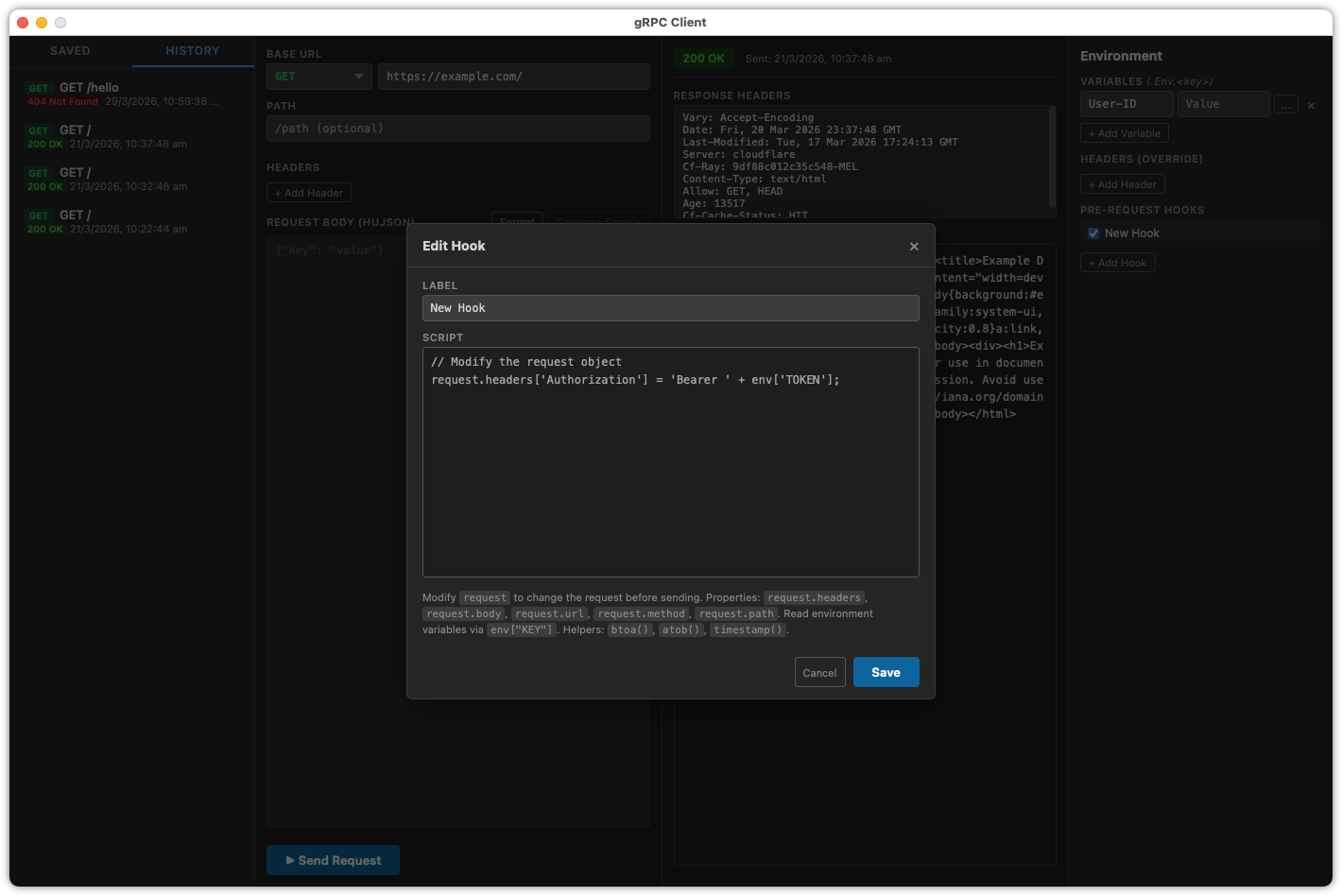This screenshot has height=896, width=1342.
Task: Save the hook script
Action: coord(886,672)
